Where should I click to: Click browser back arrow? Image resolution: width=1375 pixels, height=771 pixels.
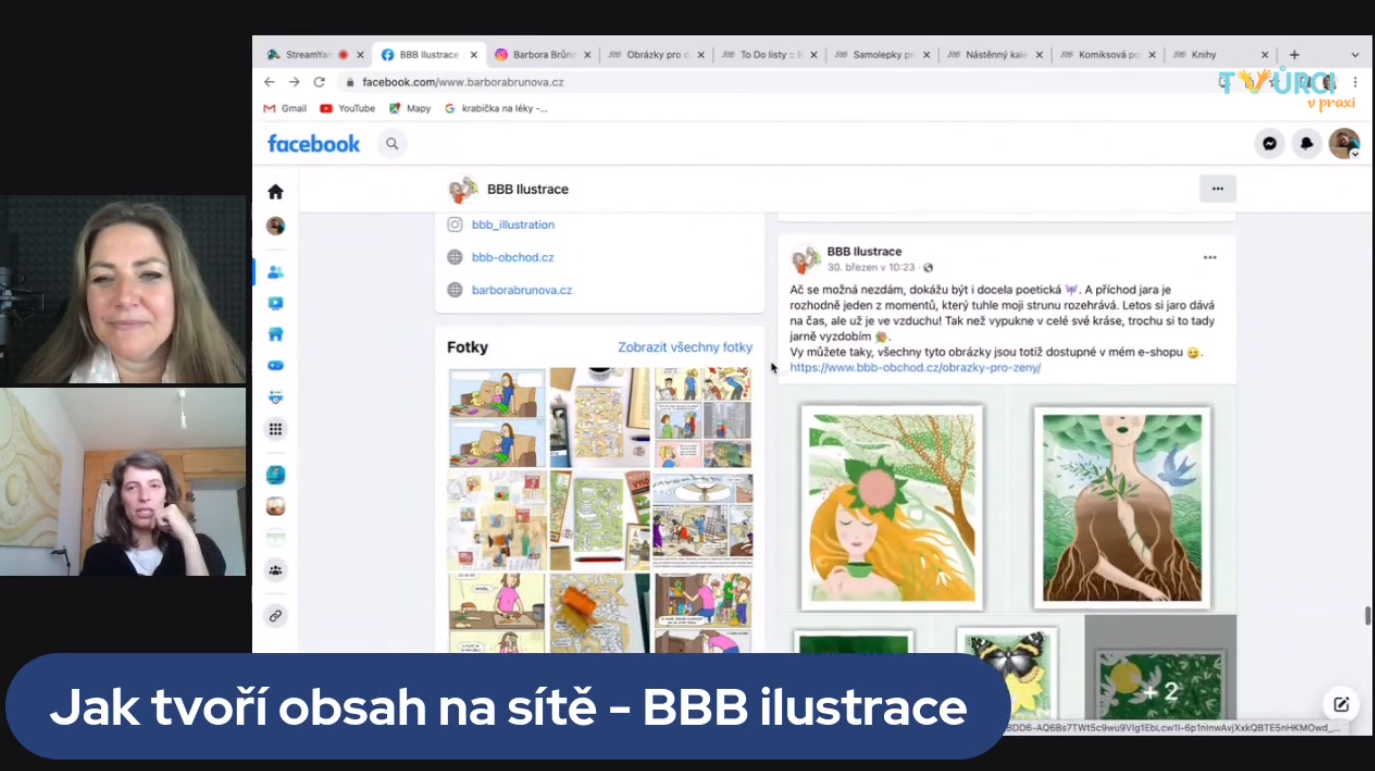(269, 82)
